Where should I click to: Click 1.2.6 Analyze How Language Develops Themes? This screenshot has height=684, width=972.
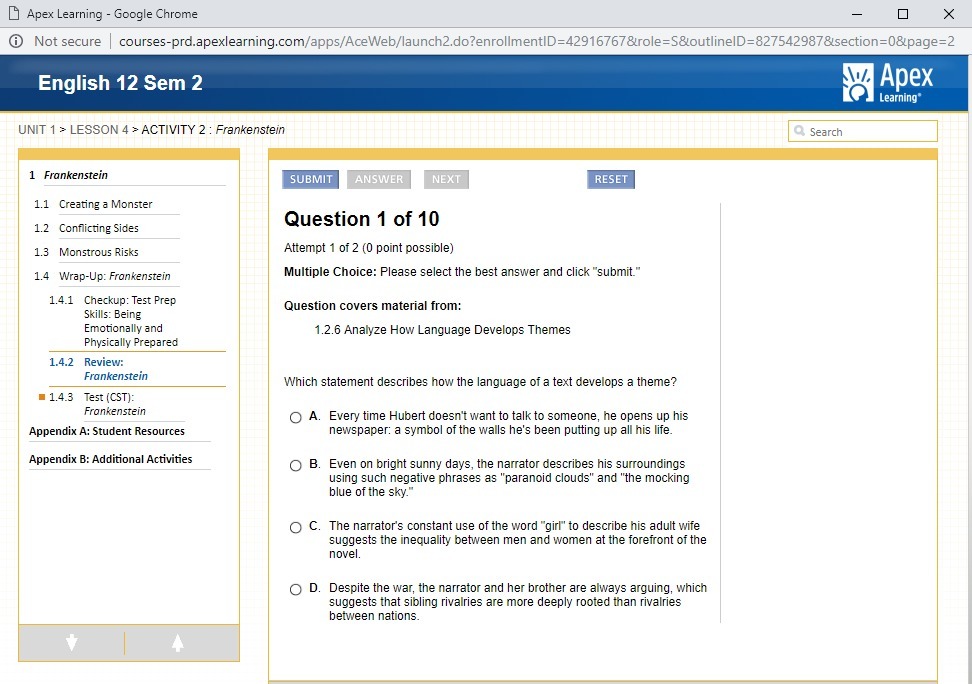click(442, 330)
